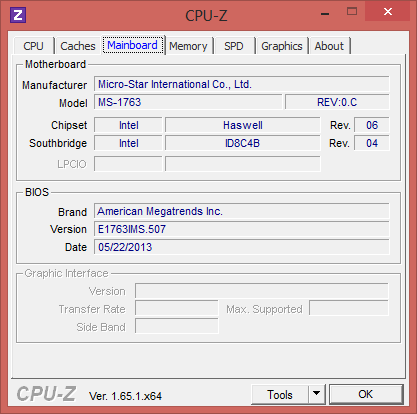417x414 pixels.
Task: Open the About tab
Action: [x=329, y=46]
